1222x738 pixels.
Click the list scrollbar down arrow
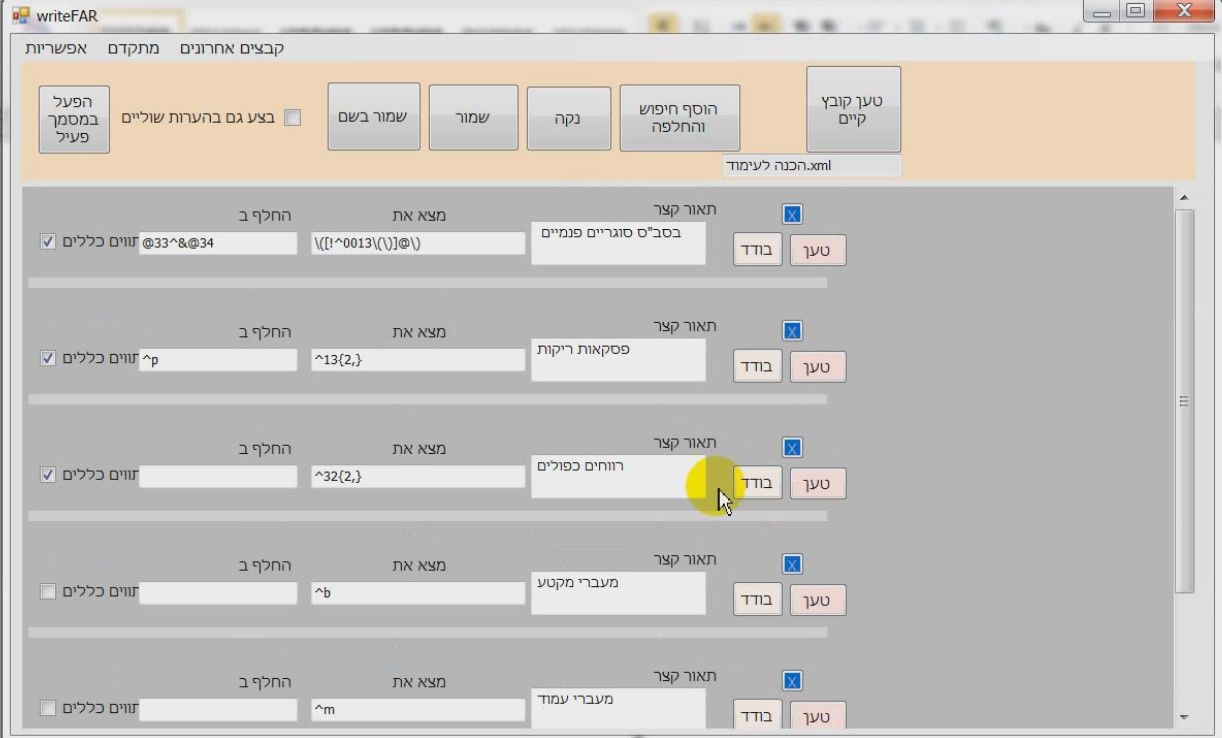click(x=1184, y=718)
